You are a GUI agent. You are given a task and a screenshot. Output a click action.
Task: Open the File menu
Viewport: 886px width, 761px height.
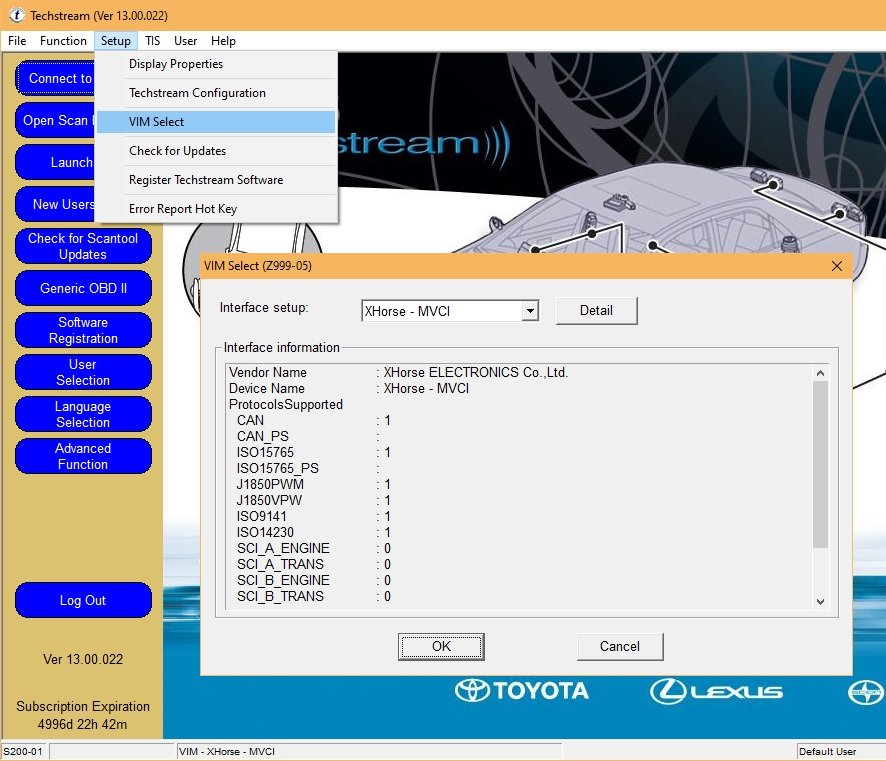pos(17,41)
